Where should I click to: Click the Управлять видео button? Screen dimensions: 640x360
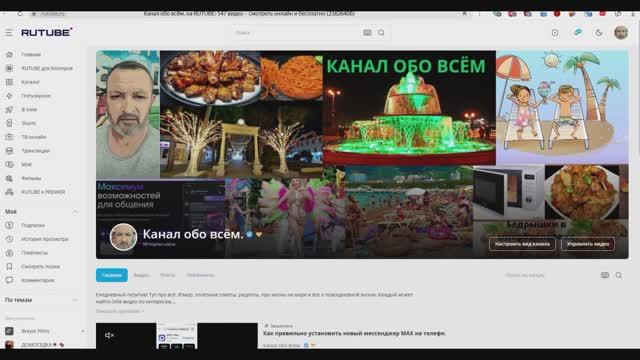tap(588, 244)
